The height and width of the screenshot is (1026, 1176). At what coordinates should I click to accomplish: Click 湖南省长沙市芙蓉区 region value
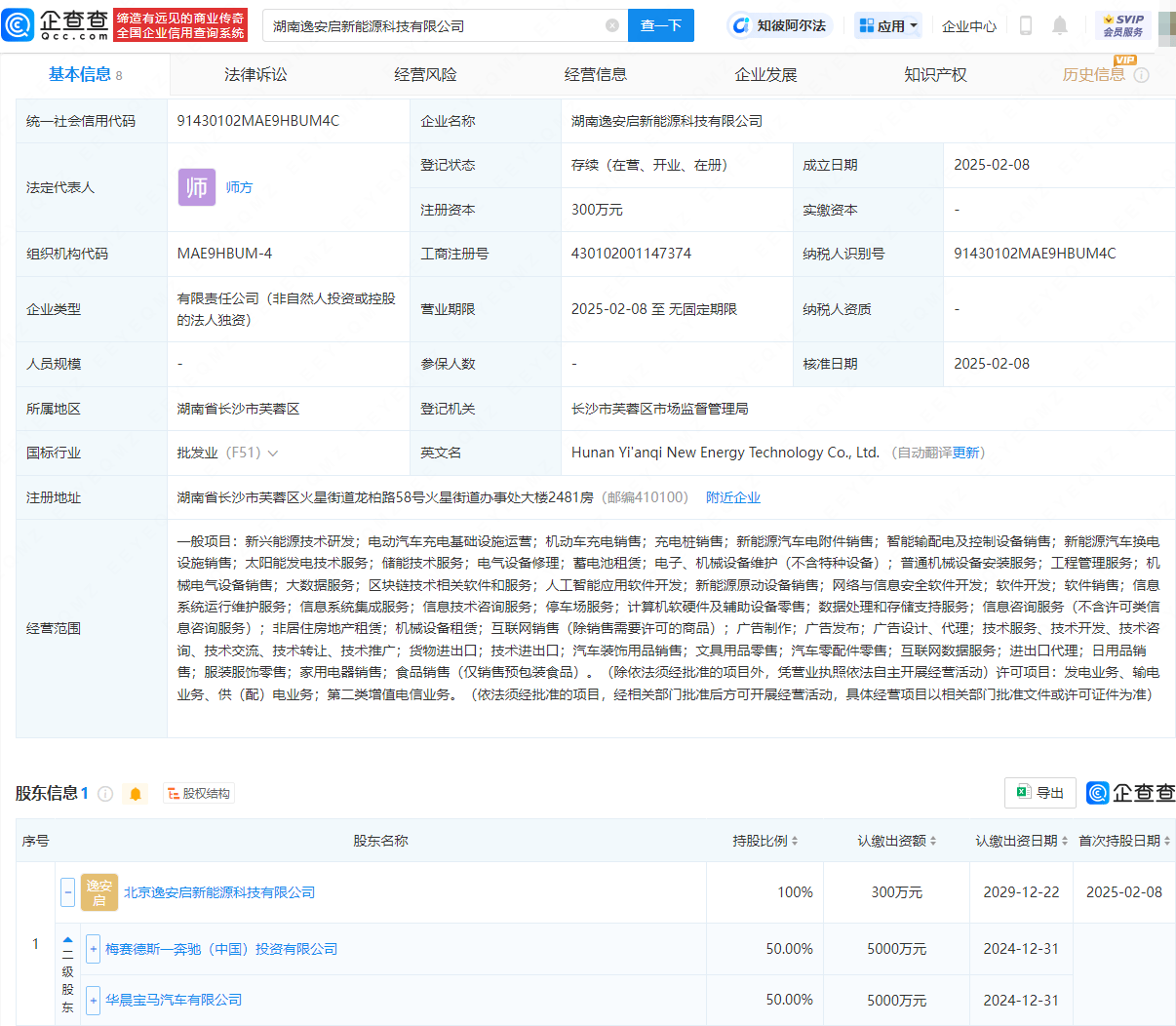[238, 409]
